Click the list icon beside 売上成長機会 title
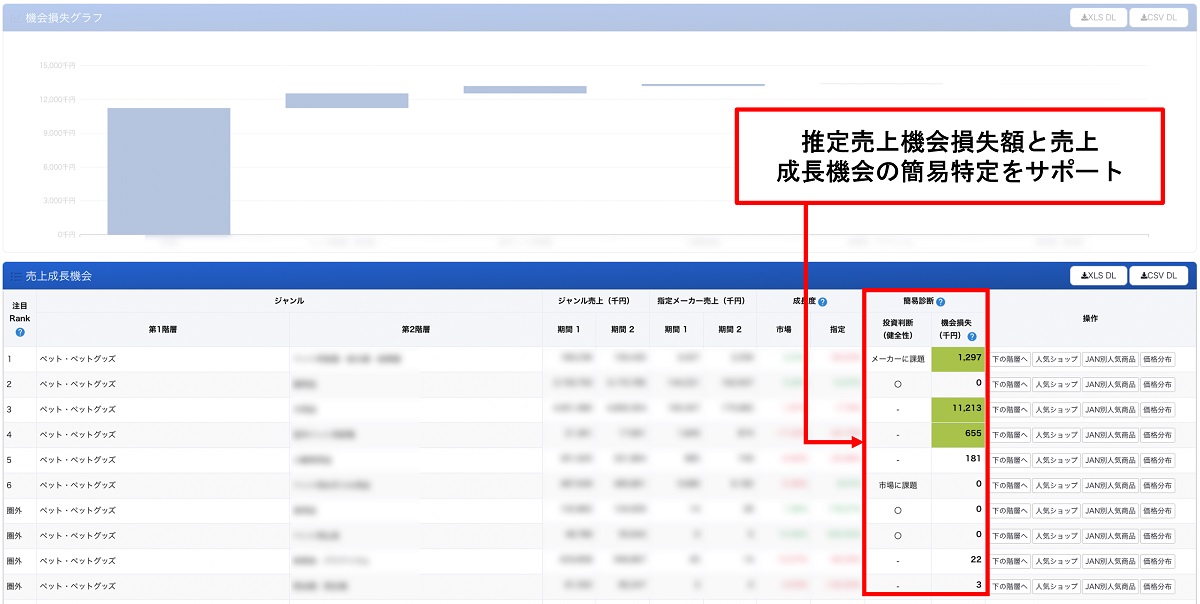Screen dimensions: 1200x604 tap(16, 276)
